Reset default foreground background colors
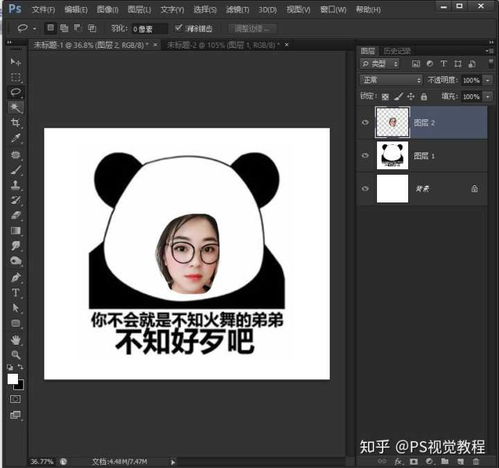This screenshot has width=499, height=468. [10, 367]
